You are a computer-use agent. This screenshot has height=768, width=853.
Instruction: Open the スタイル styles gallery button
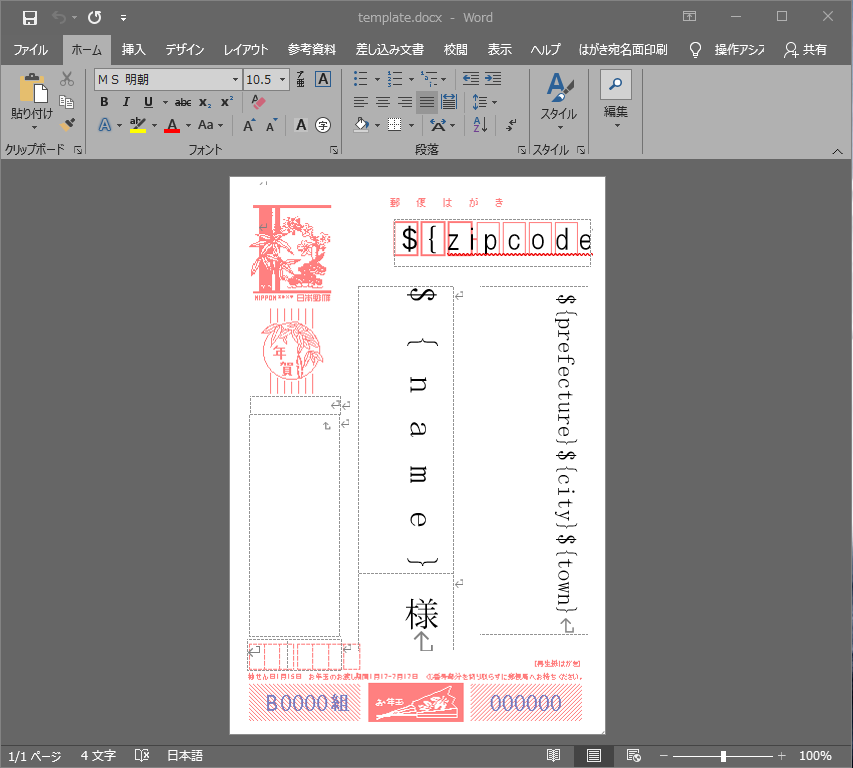tap(559, 101)
